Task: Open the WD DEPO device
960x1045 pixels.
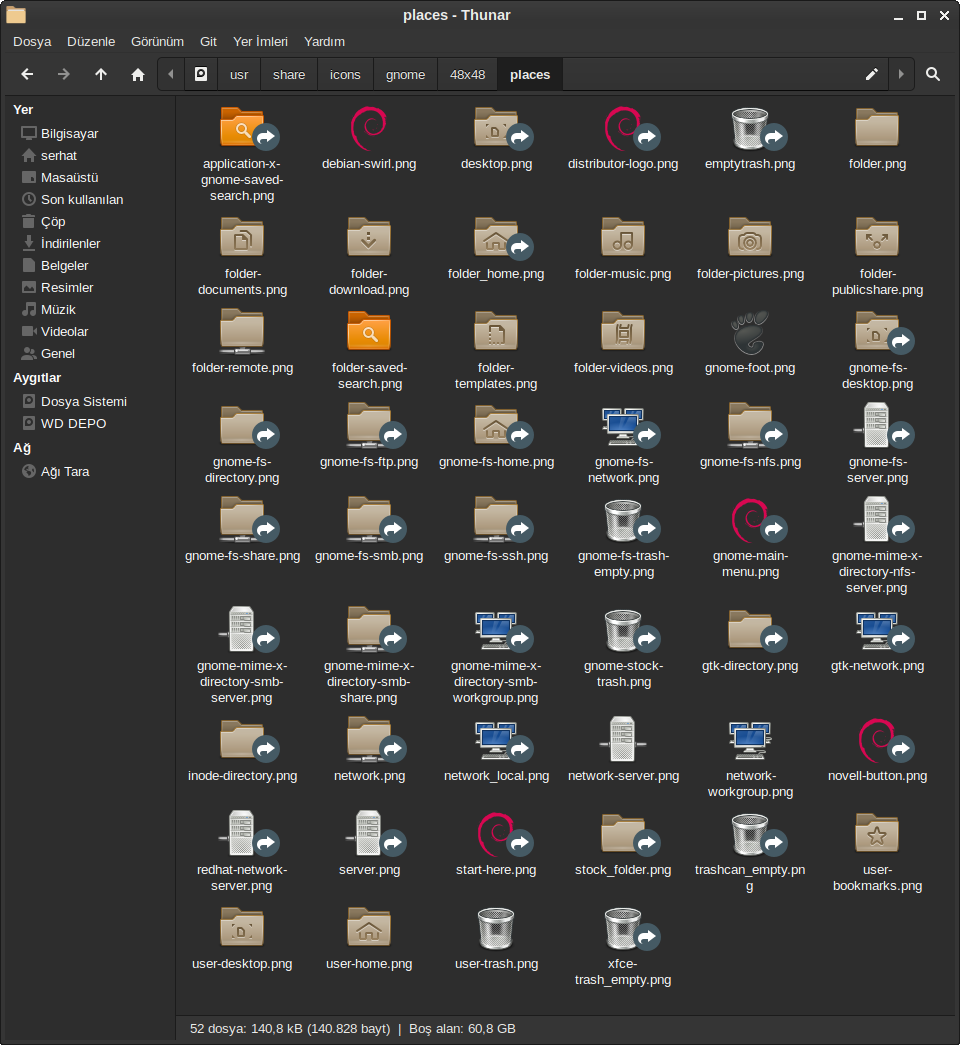Action: point(73,423)
